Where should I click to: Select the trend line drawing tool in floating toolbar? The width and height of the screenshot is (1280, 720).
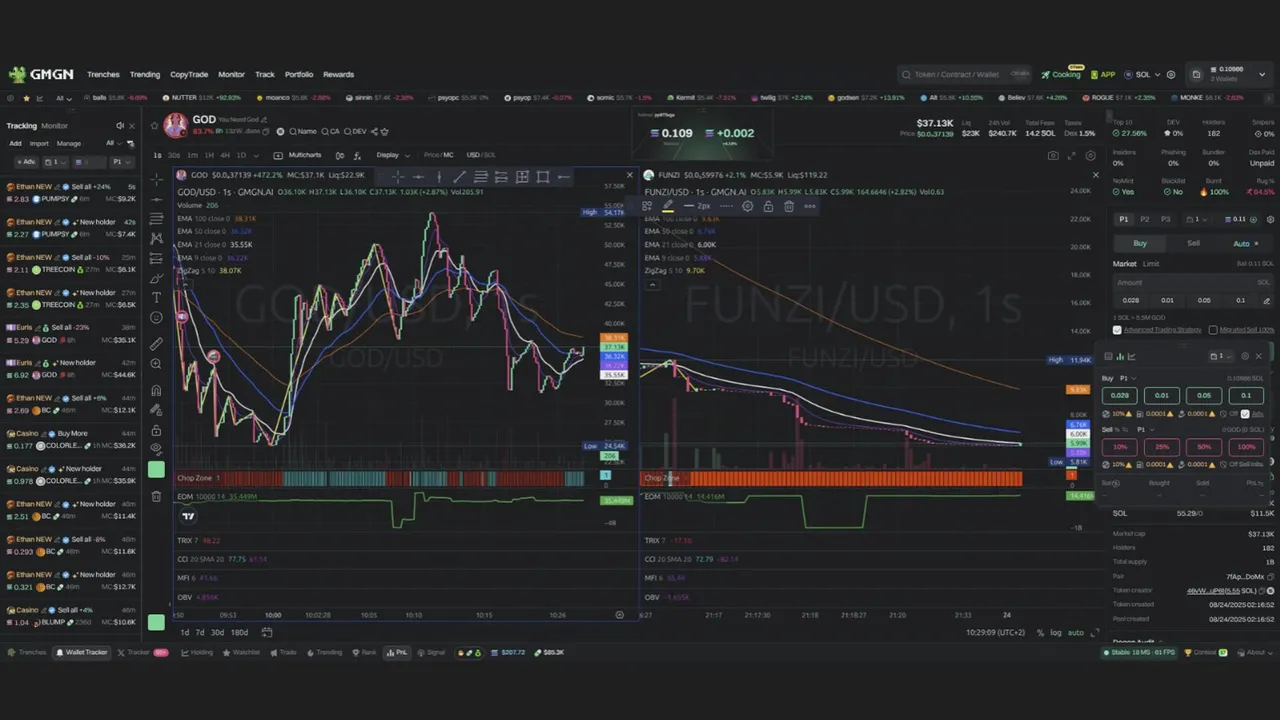pos(459,177)
